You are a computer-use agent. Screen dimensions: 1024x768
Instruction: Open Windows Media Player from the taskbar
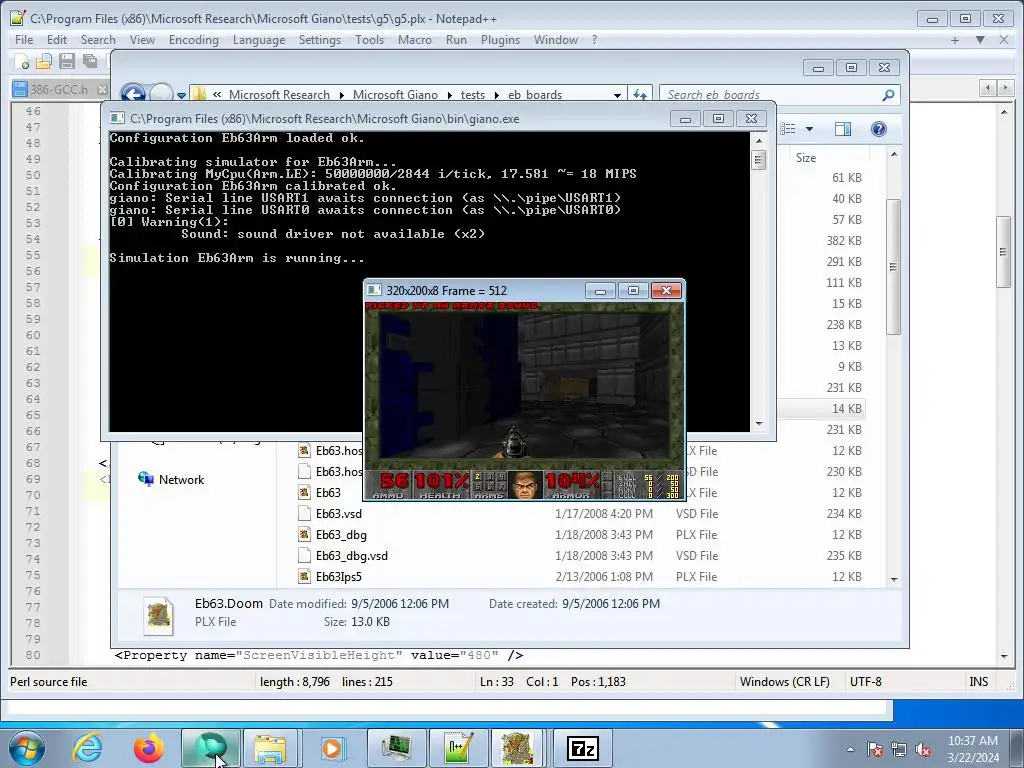[332, 748]
